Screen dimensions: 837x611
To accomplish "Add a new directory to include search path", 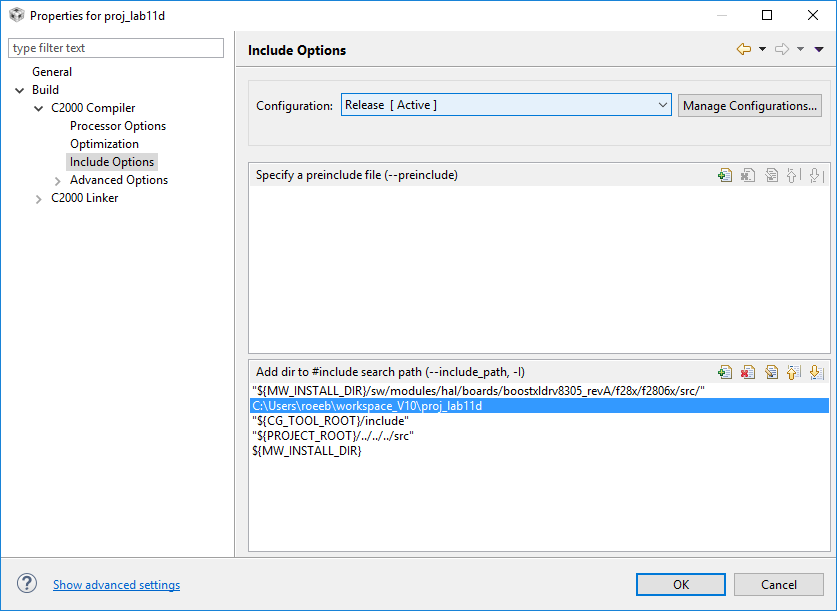I will (x=725, y=371).
